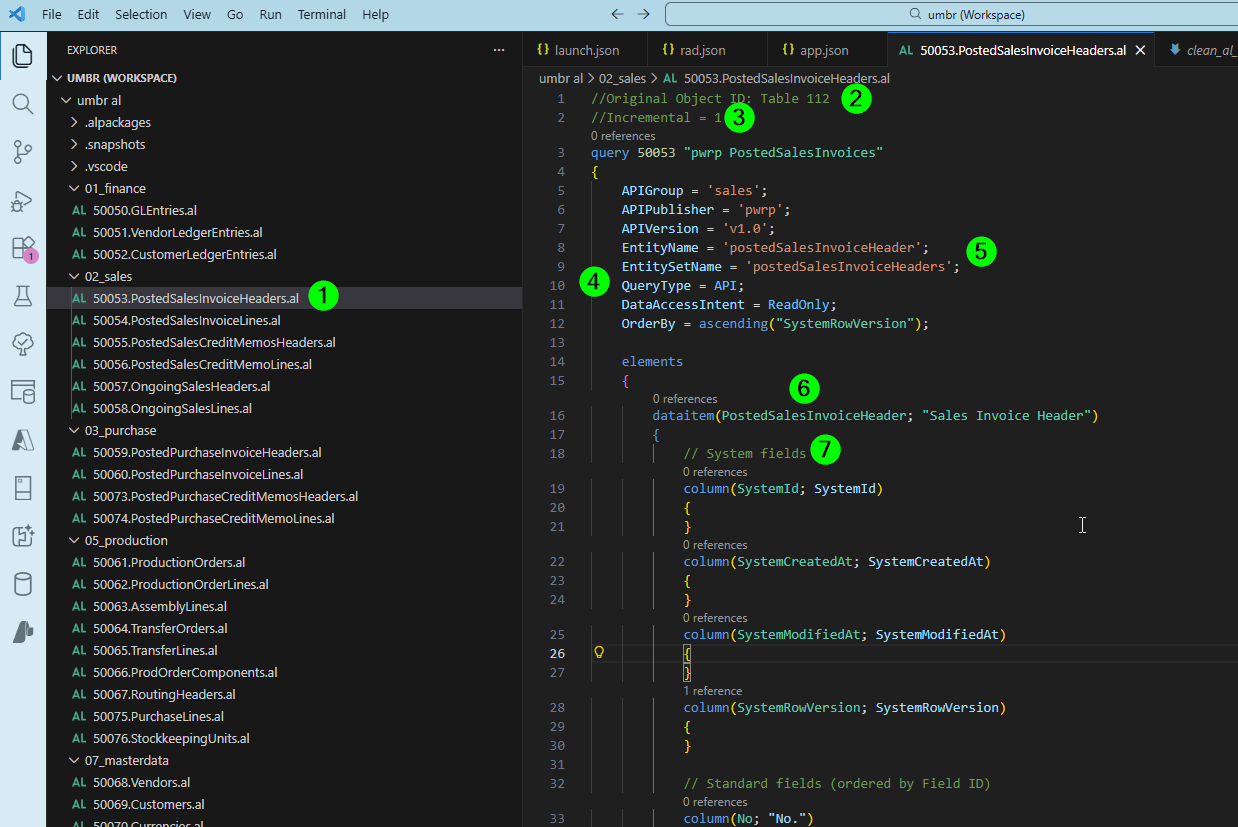The height and width of the screenshot is (827, 1238).
Task: Click the VS Code logo icon
Action: pyautogui.click(x=17, y=14)
